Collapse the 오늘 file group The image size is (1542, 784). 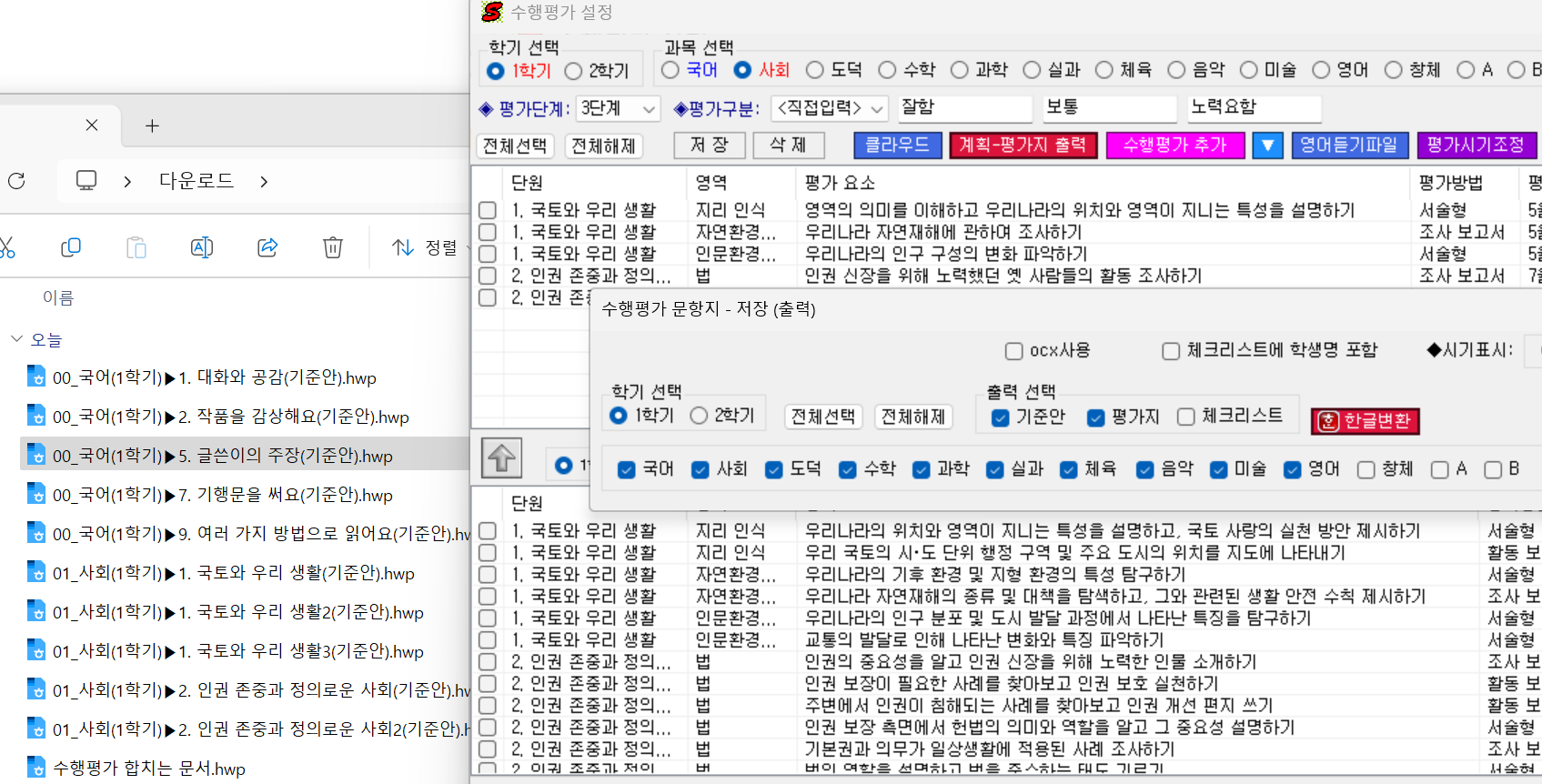tap(16, 339)
